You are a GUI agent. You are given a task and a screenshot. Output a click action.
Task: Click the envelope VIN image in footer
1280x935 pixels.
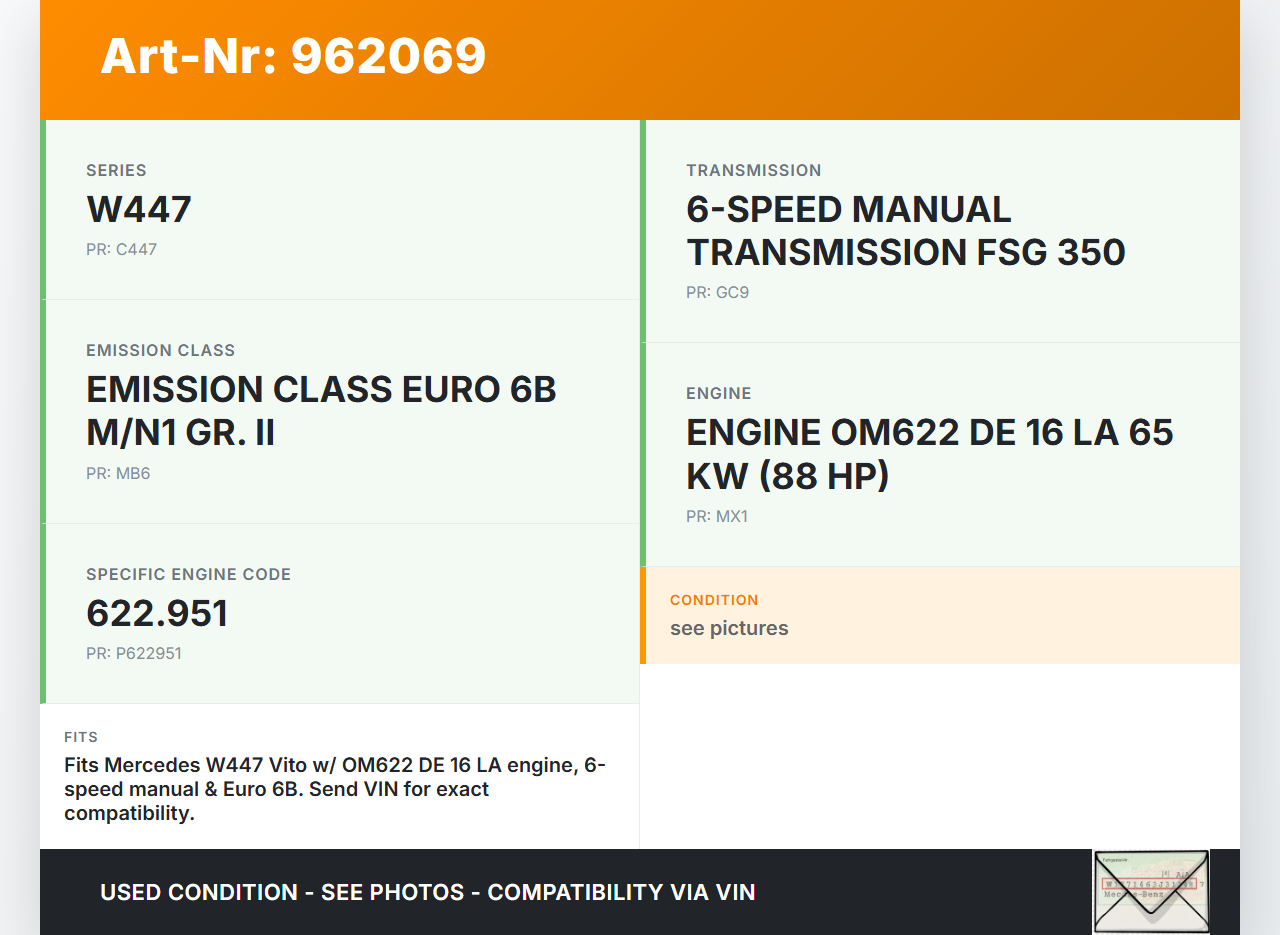pyautogui.click(x=1151, y=892)
